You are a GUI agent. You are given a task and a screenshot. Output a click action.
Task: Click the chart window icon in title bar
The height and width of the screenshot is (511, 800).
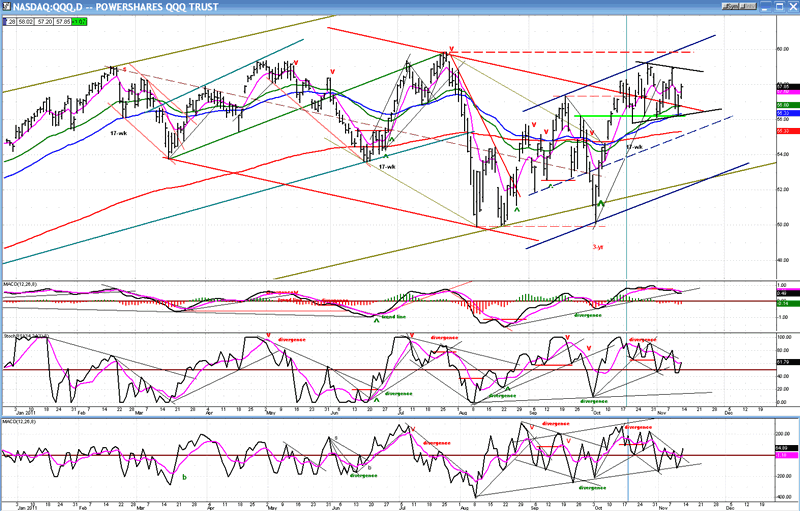tap(6, 5)
